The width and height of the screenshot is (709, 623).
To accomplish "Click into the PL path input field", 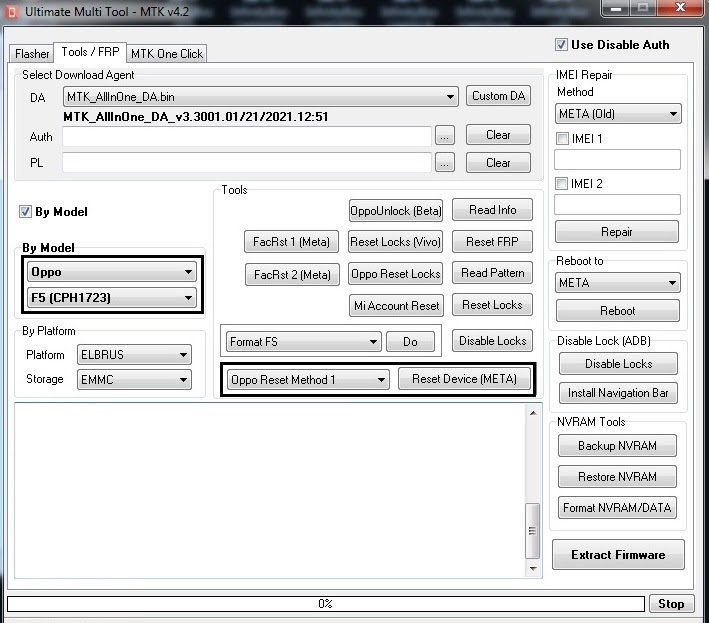I will 247,163.
